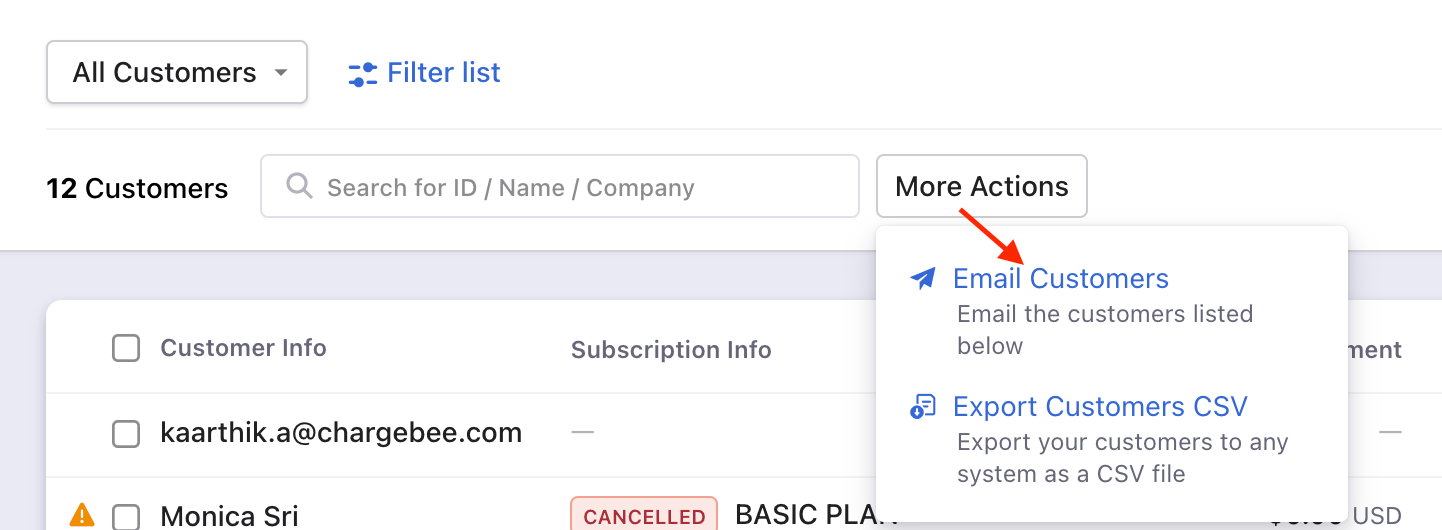Click the CSV export document icon
This screenshot has height=530, width=1442.
[x=923, y=407]
